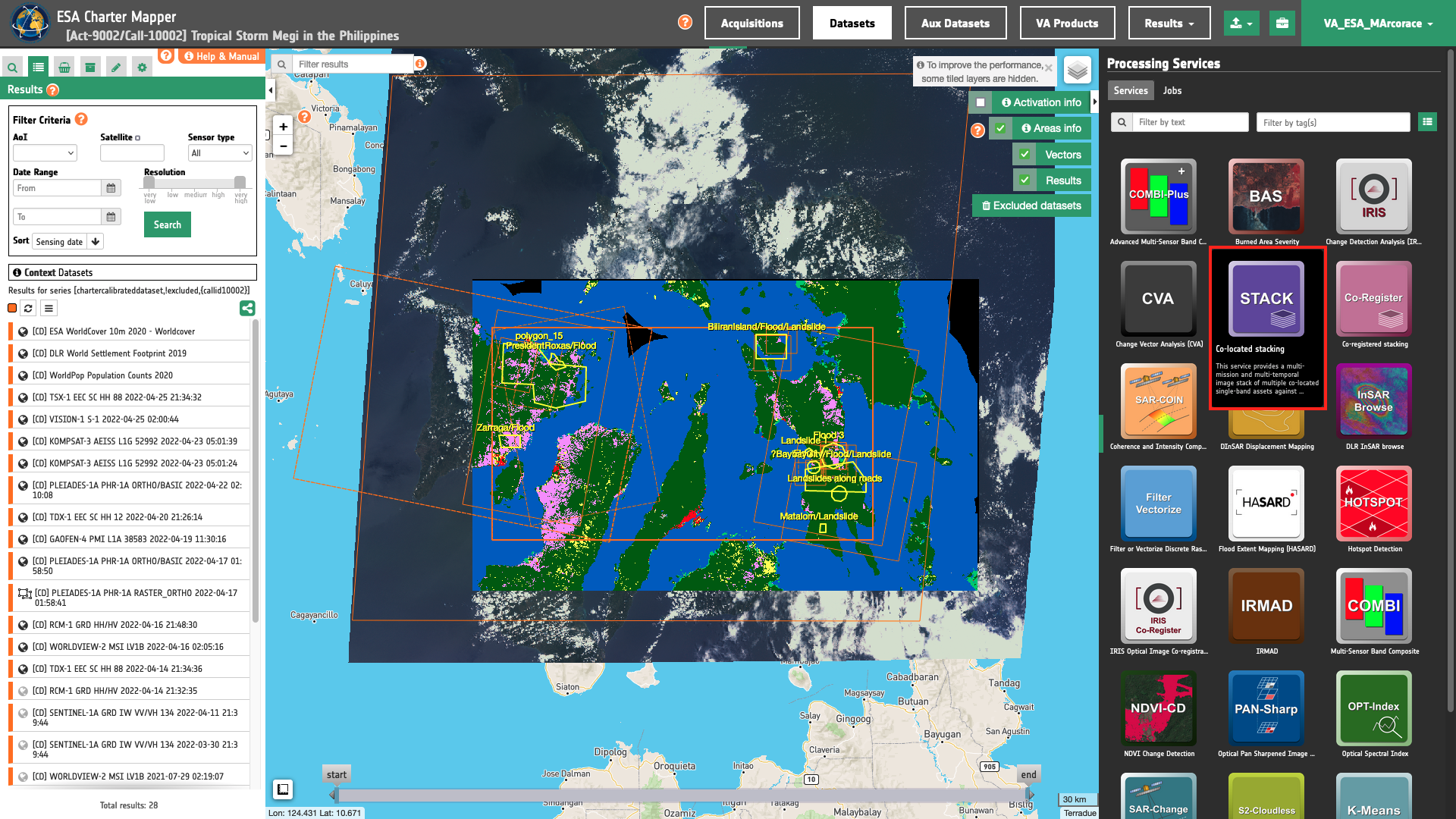Dismiss the tiled layers performance notice
1456x819 pixels.
[1048, 67]
